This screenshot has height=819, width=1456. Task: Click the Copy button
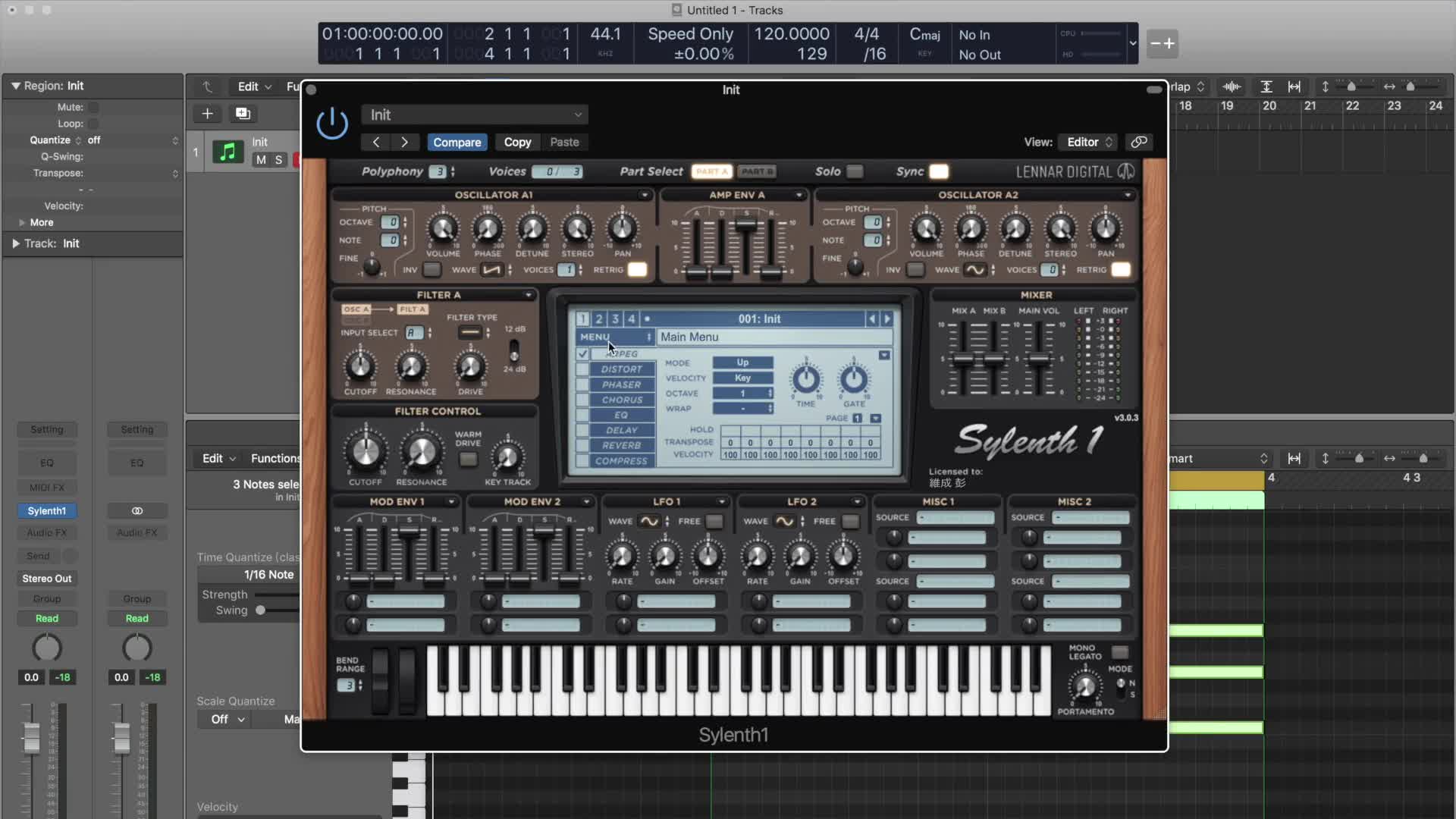click(517, 142)
